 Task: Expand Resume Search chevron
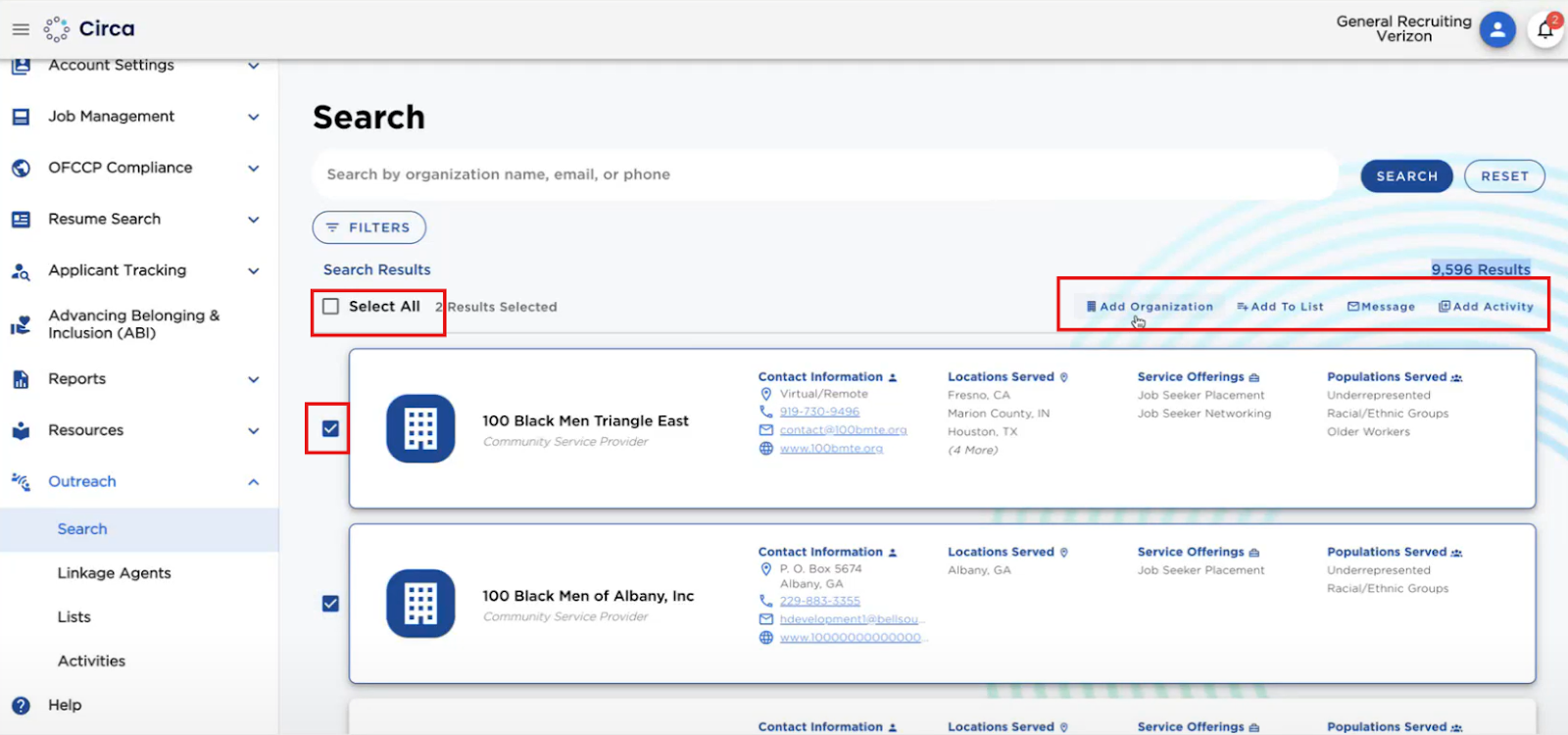click(254, 220)
